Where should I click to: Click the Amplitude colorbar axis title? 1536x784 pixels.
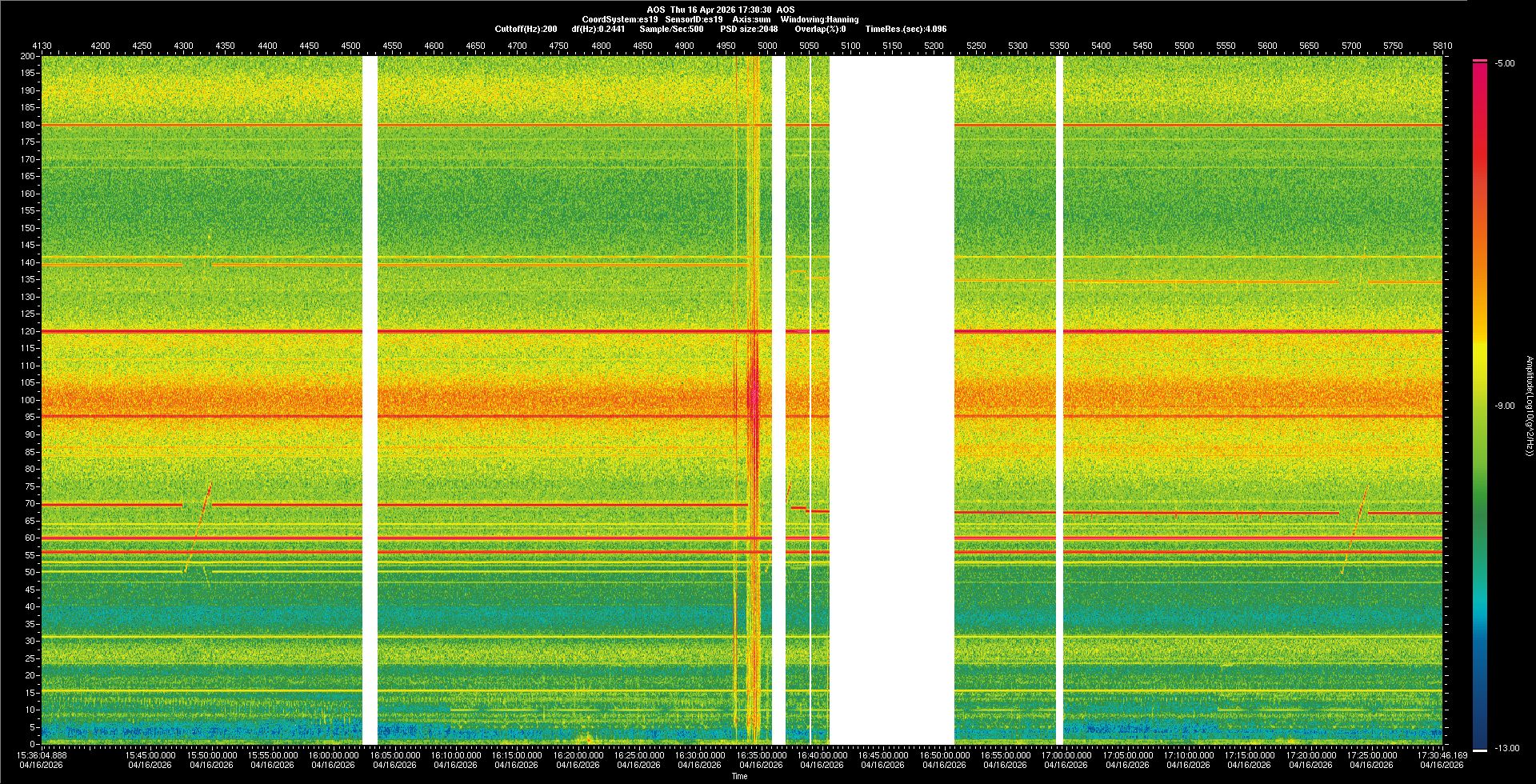(1529, 406)
